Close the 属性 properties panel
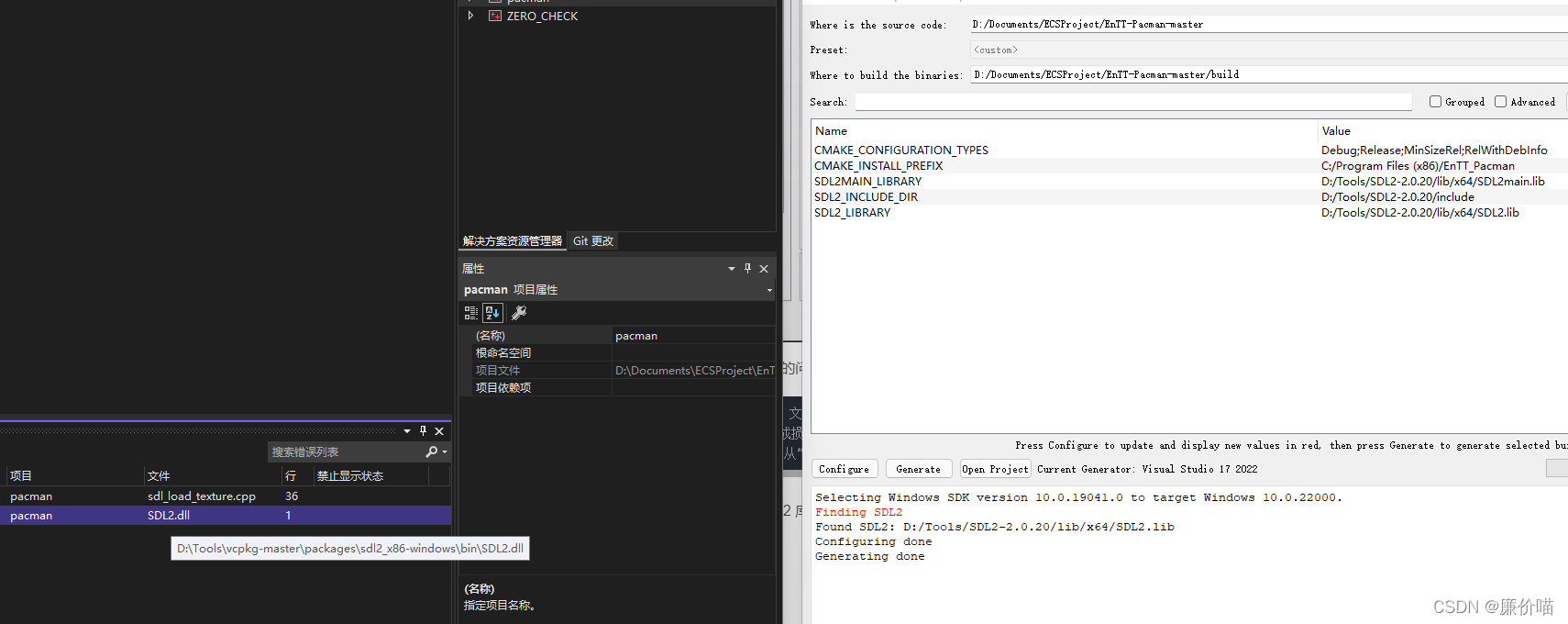 (x=764, y=269)
